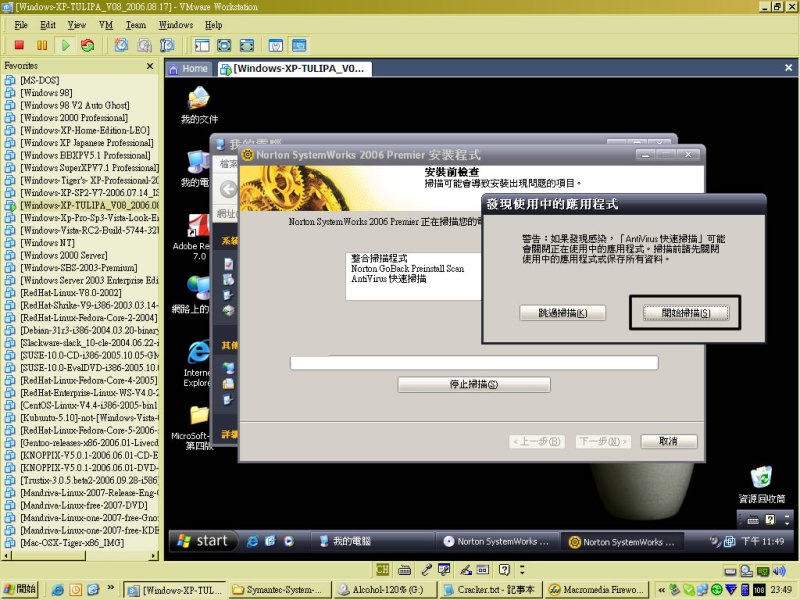
Task: Click 整合掃描程式 list entry
Action: 379,258
